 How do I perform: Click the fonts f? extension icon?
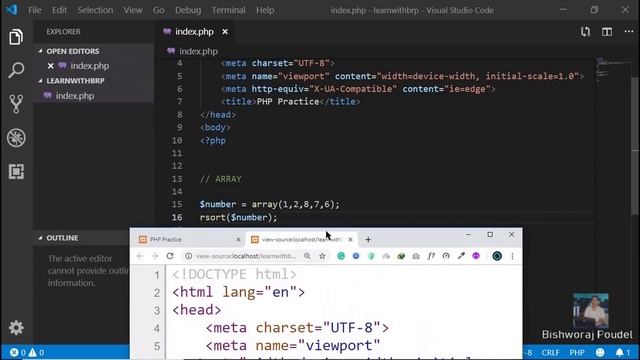[x=431, y=256]
